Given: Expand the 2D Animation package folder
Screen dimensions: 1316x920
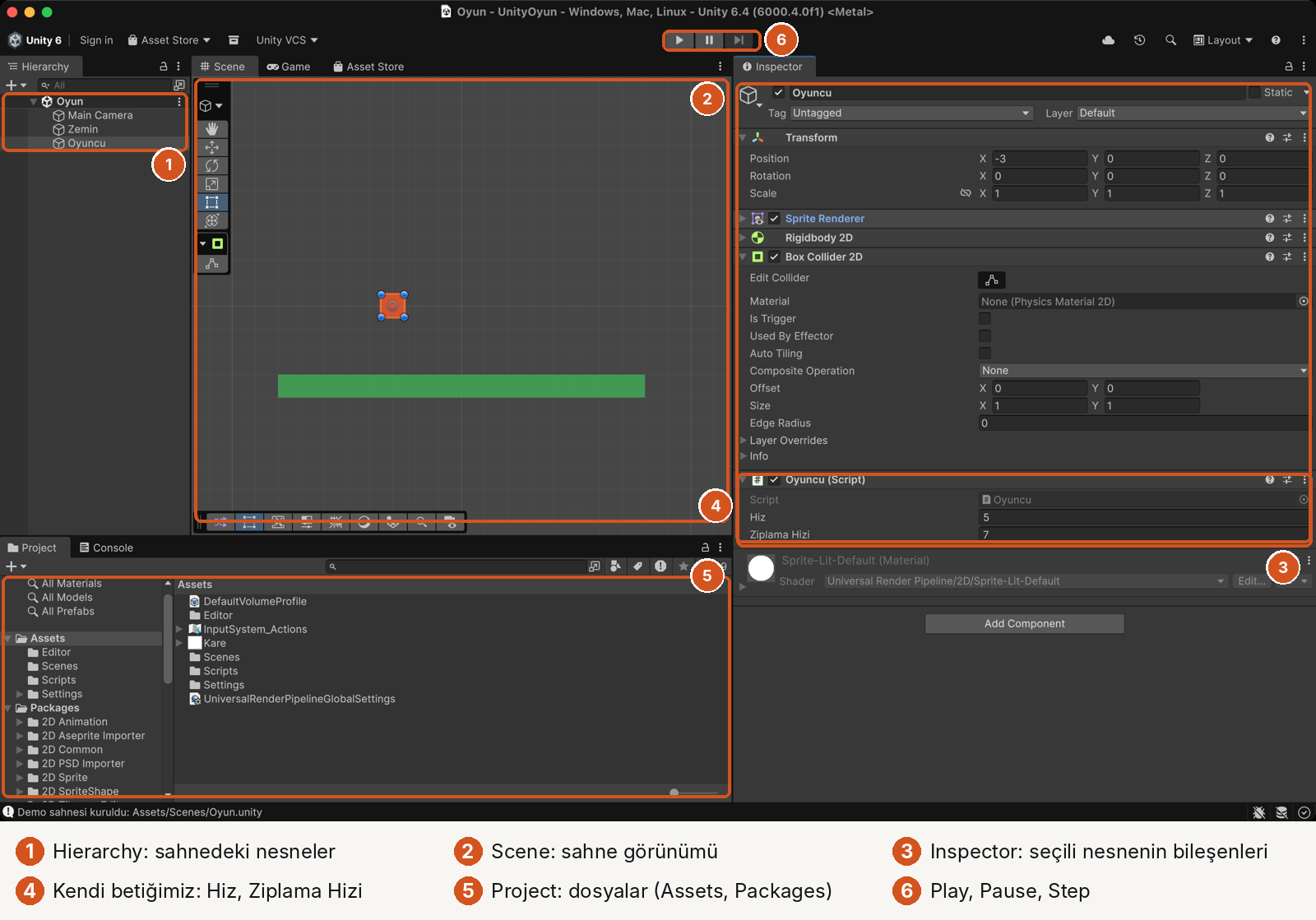Looking at the screenshot, I should pyautogui.click(x=20, y=723).
